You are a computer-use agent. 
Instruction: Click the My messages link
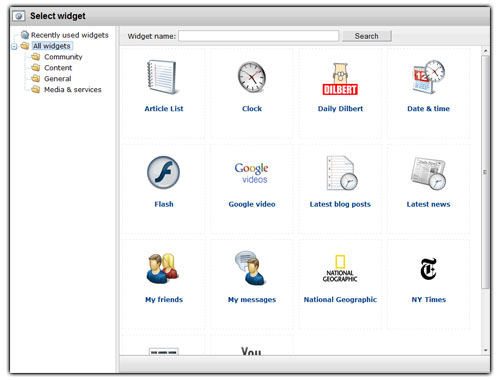click(252, 300)
